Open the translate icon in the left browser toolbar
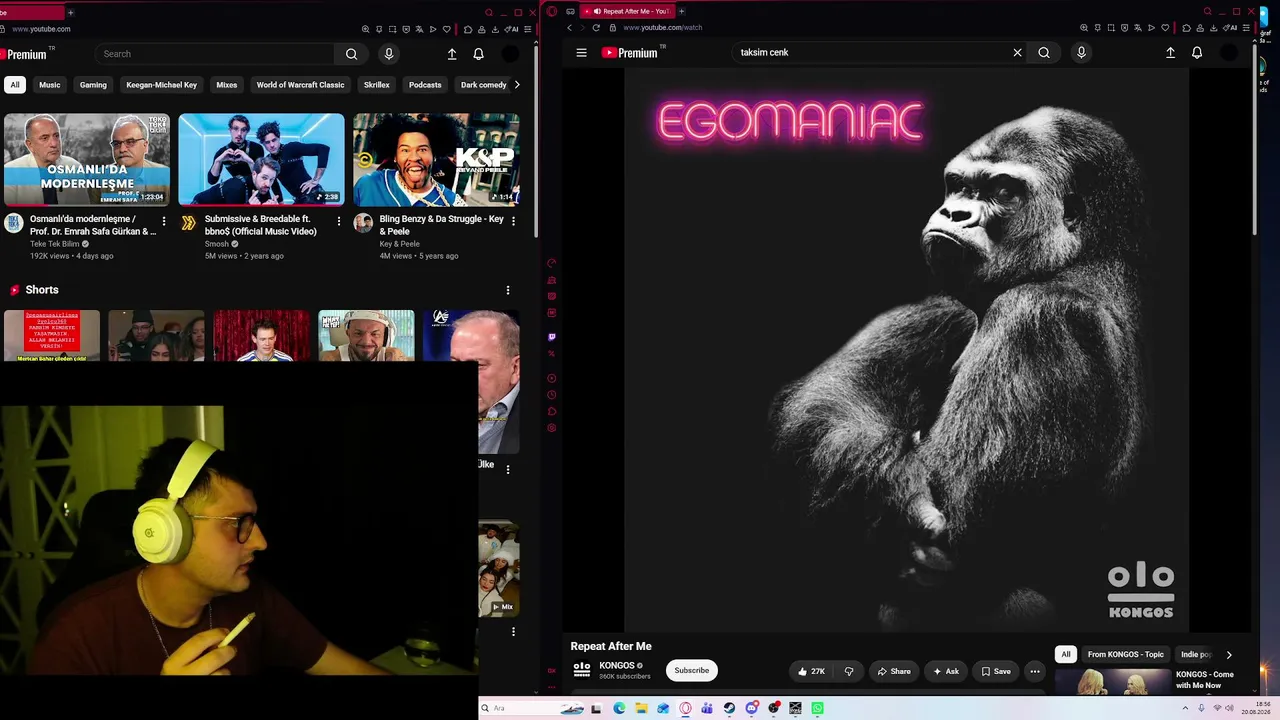The width and height of the screenshot is (1280, 720). coord(419,30)
